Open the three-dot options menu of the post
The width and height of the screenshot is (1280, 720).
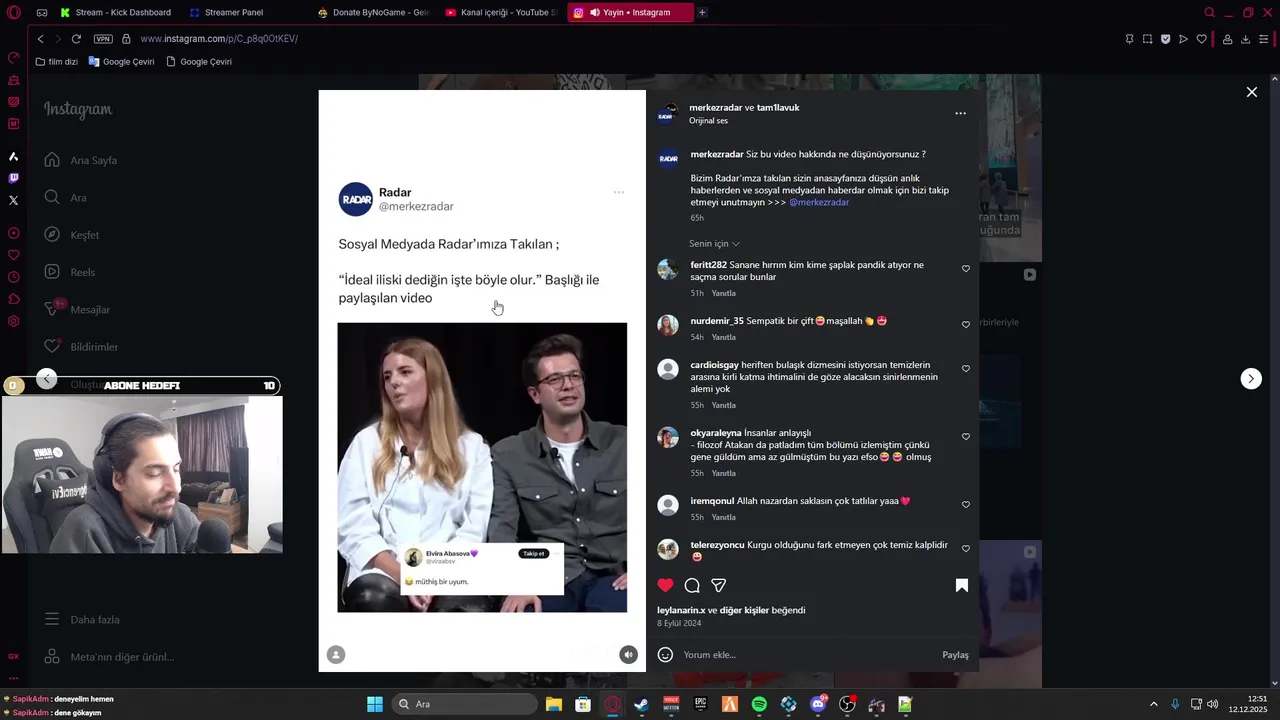click(960, 114)
